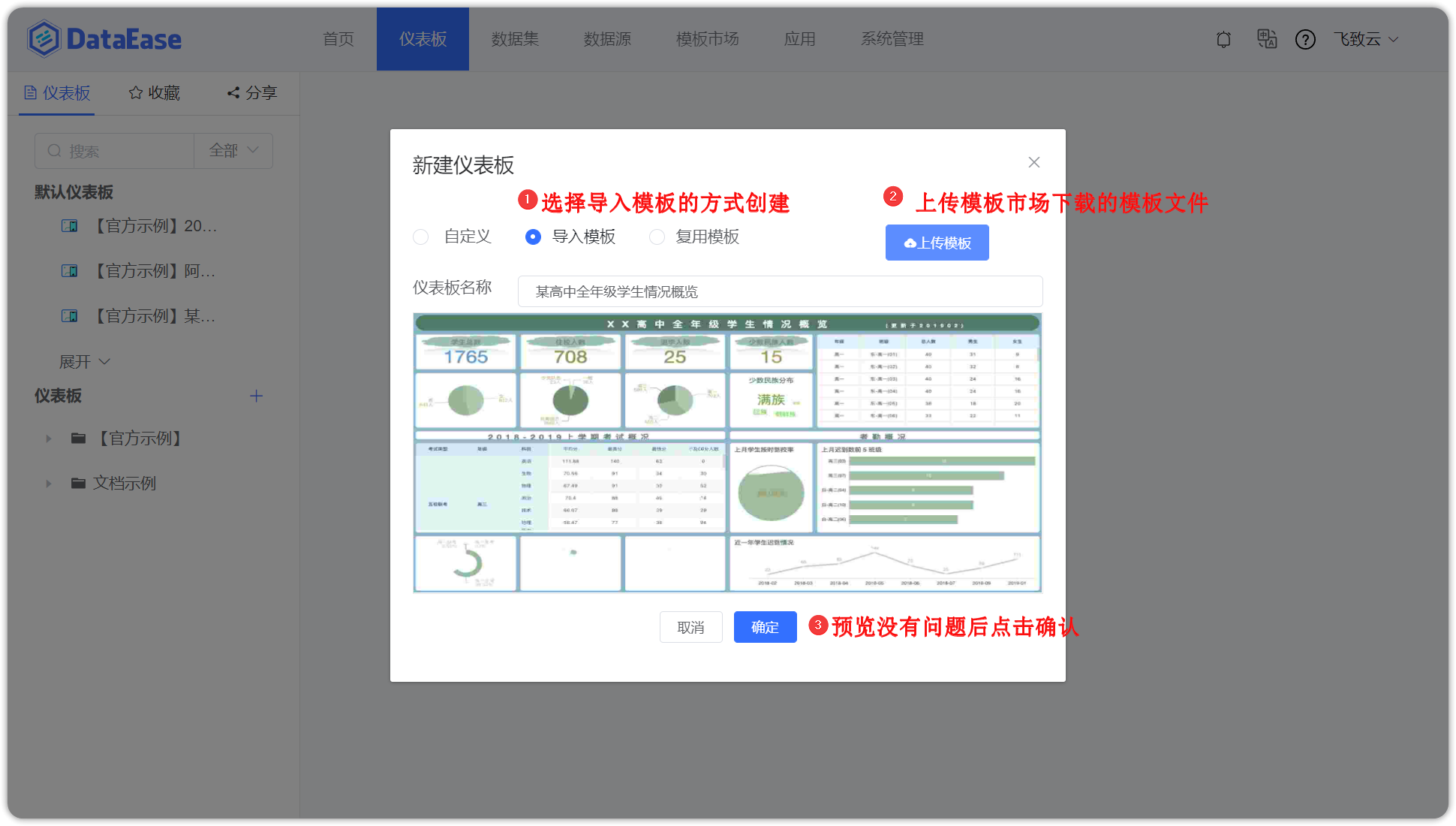
Task: Select the 导入模板 radio option
Action: (533, 237)
